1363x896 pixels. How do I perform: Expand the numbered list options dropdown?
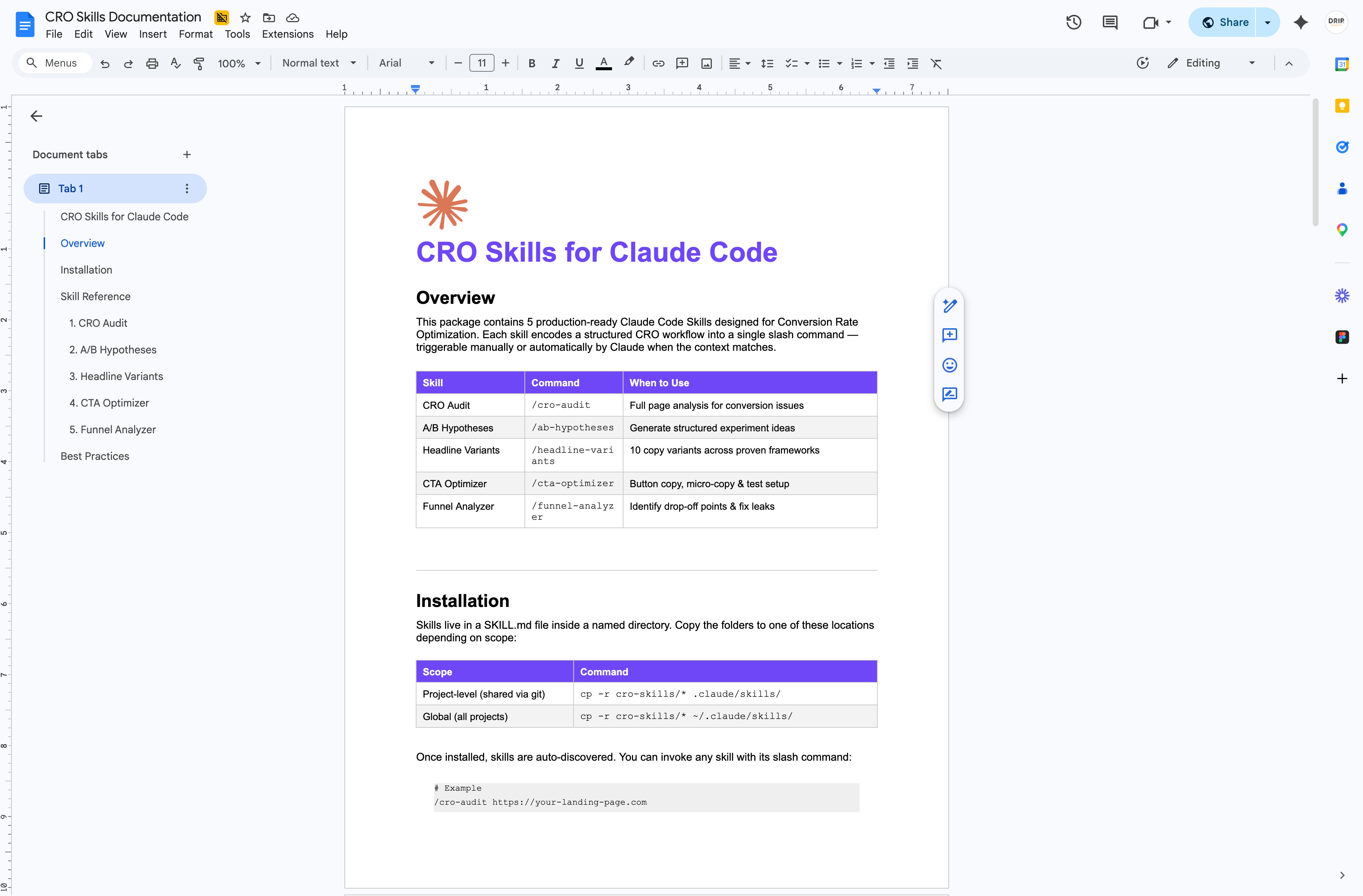point(872,64)
